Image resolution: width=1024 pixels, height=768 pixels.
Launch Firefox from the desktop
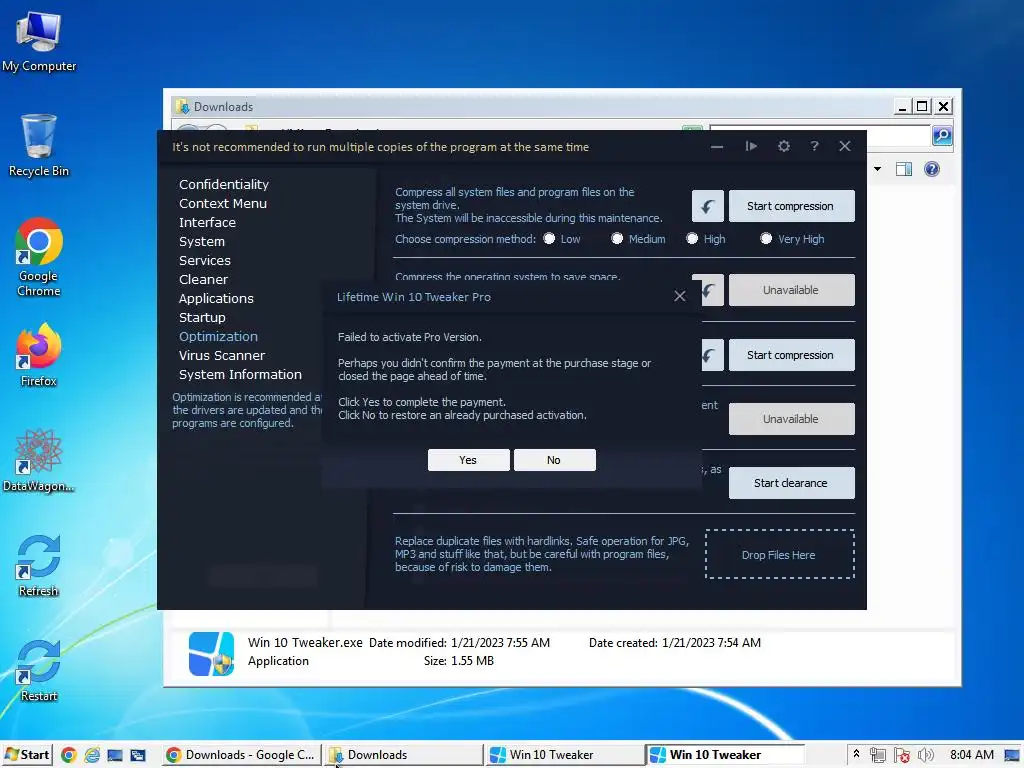pyautogui.click(x=39, y=355)
